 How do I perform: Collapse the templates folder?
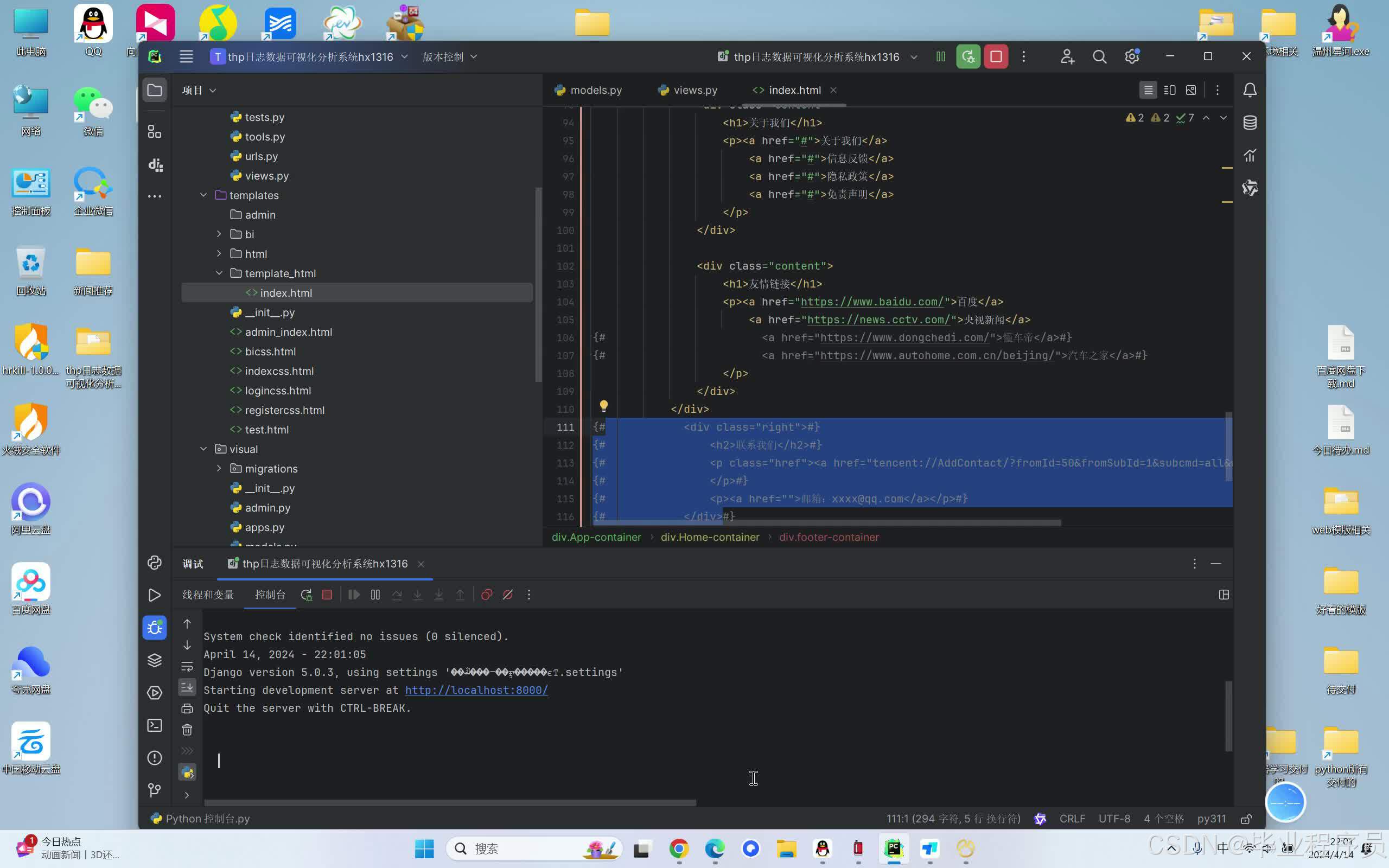click(x=203, y=195)
